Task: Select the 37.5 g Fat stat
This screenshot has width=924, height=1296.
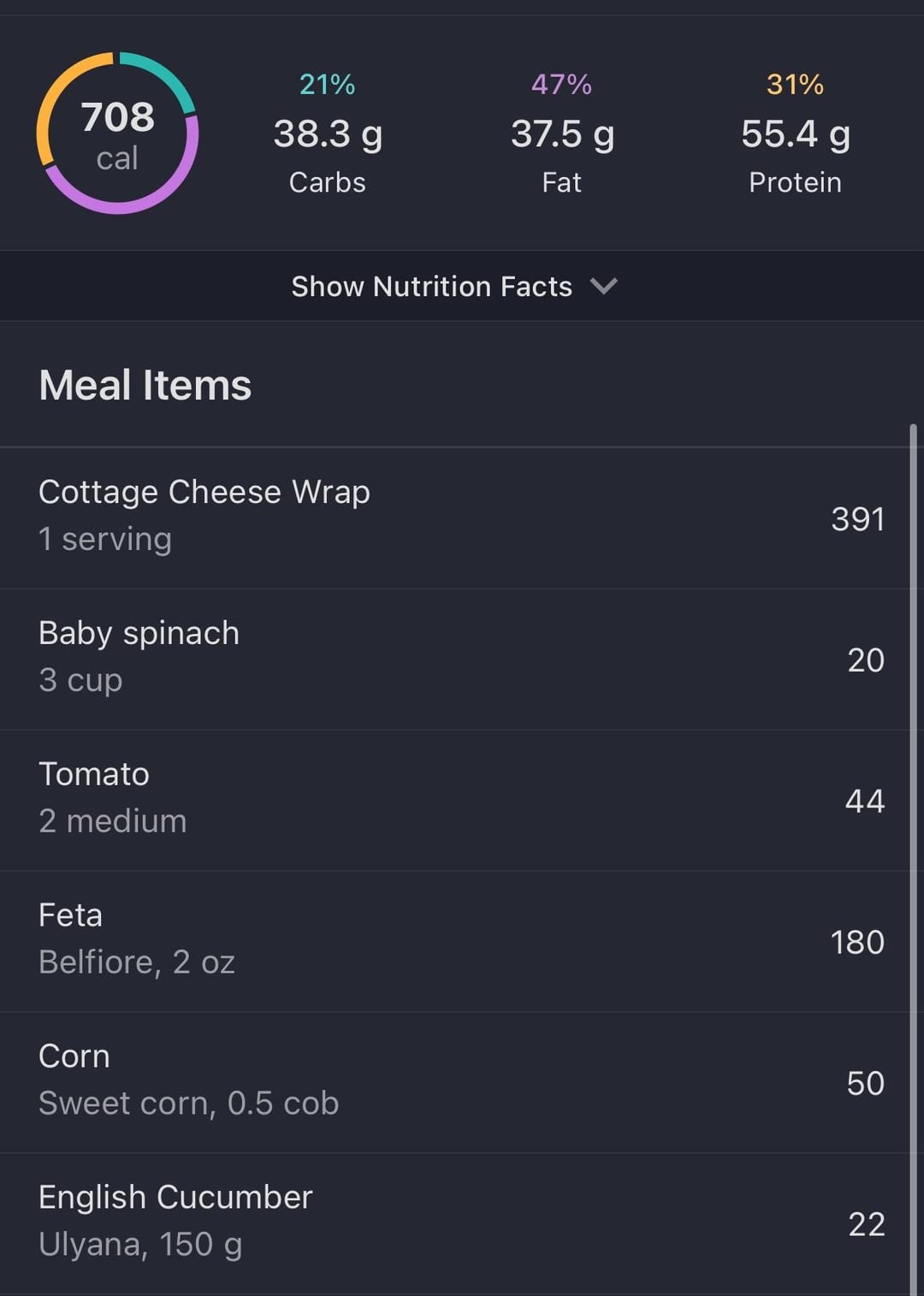Action: point(562,135)
